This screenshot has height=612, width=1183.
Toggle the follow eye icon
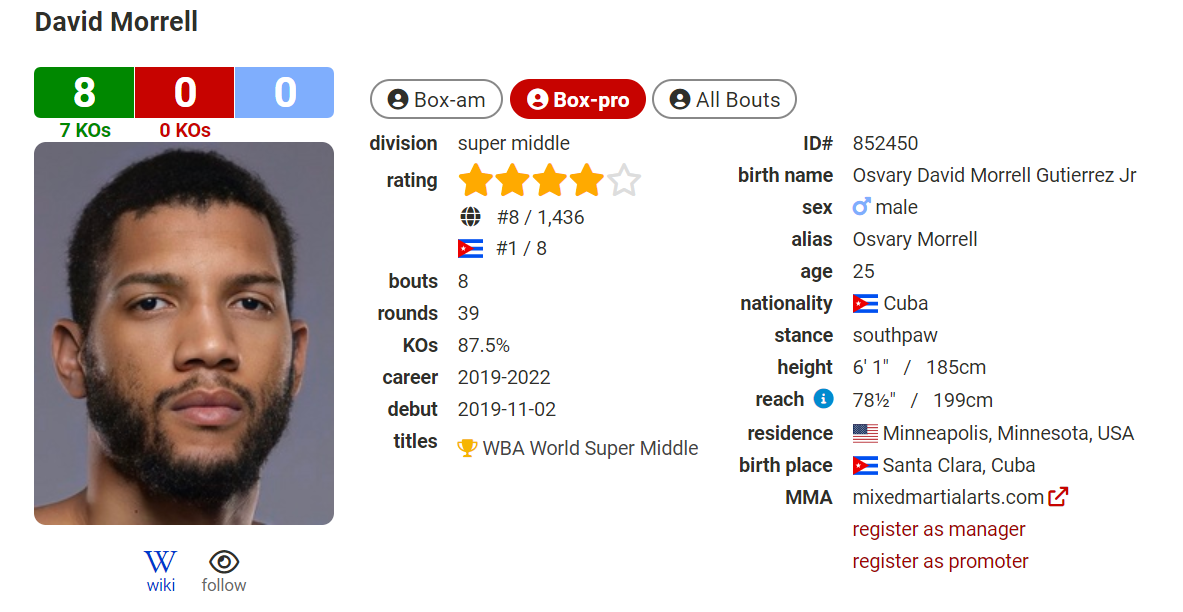point(224,562)
